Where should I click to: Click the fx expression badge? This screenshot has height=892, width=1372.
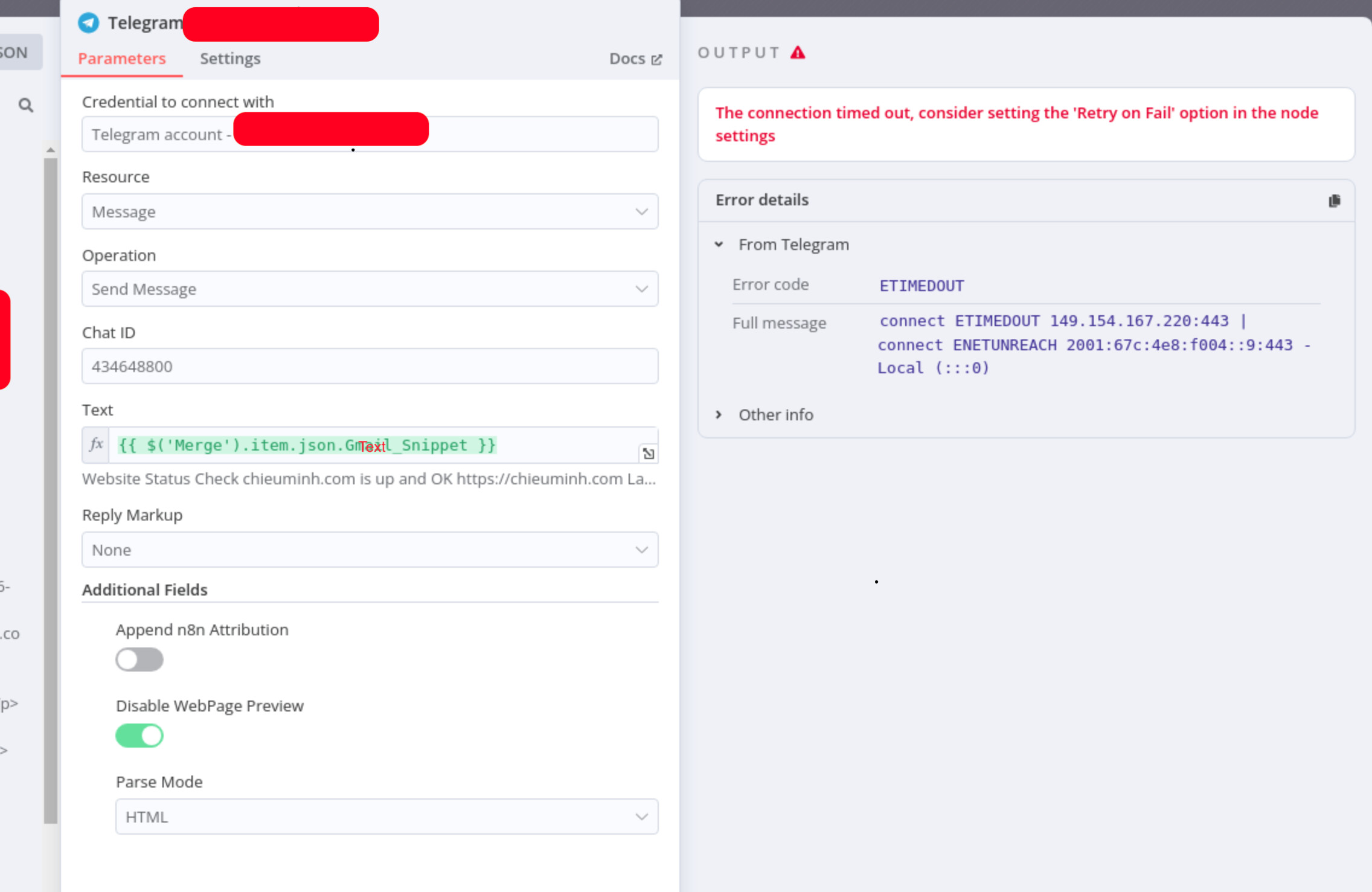tap(96, 445)
